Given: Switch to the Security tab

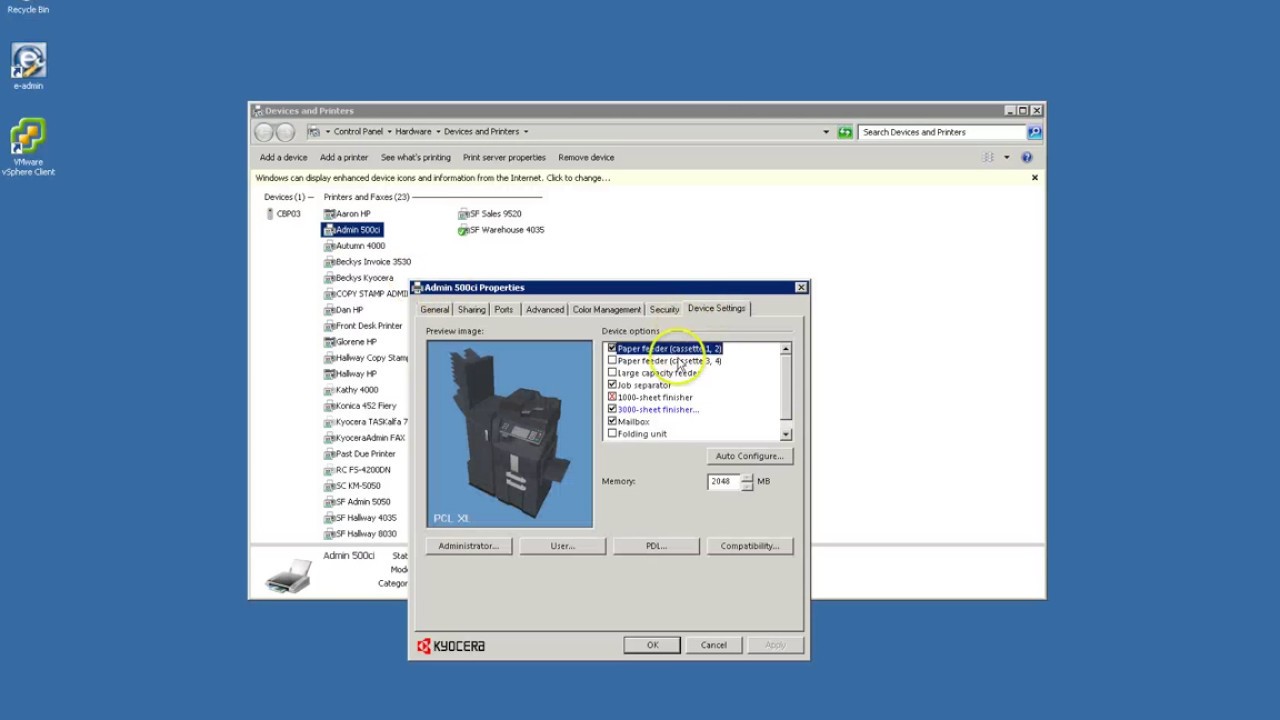Looking at the screenshot, I should point(664,310).
